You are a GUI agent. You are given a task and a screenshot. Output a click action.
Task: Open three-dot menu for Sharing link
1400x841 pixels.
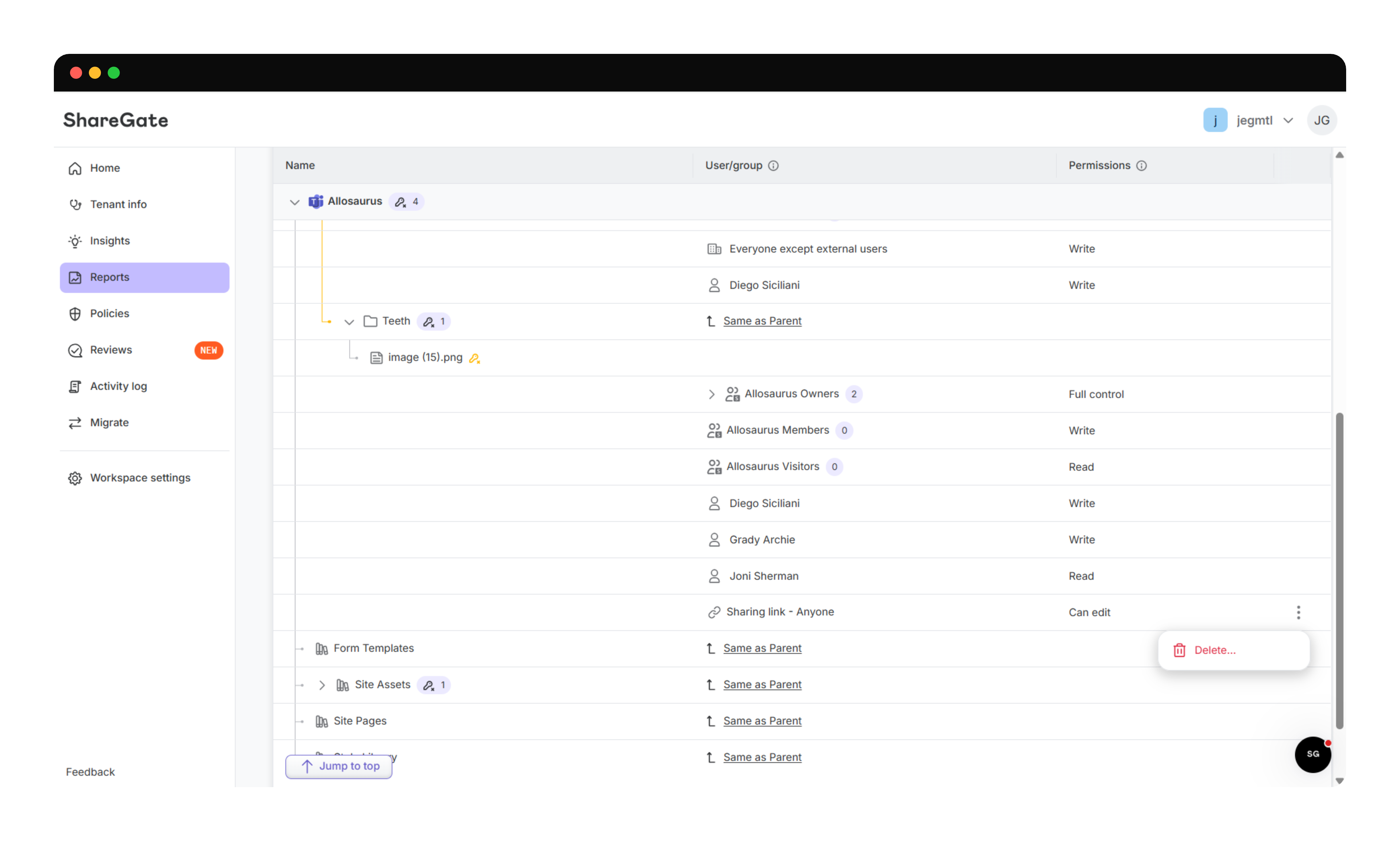click(x=1298, y=612)
